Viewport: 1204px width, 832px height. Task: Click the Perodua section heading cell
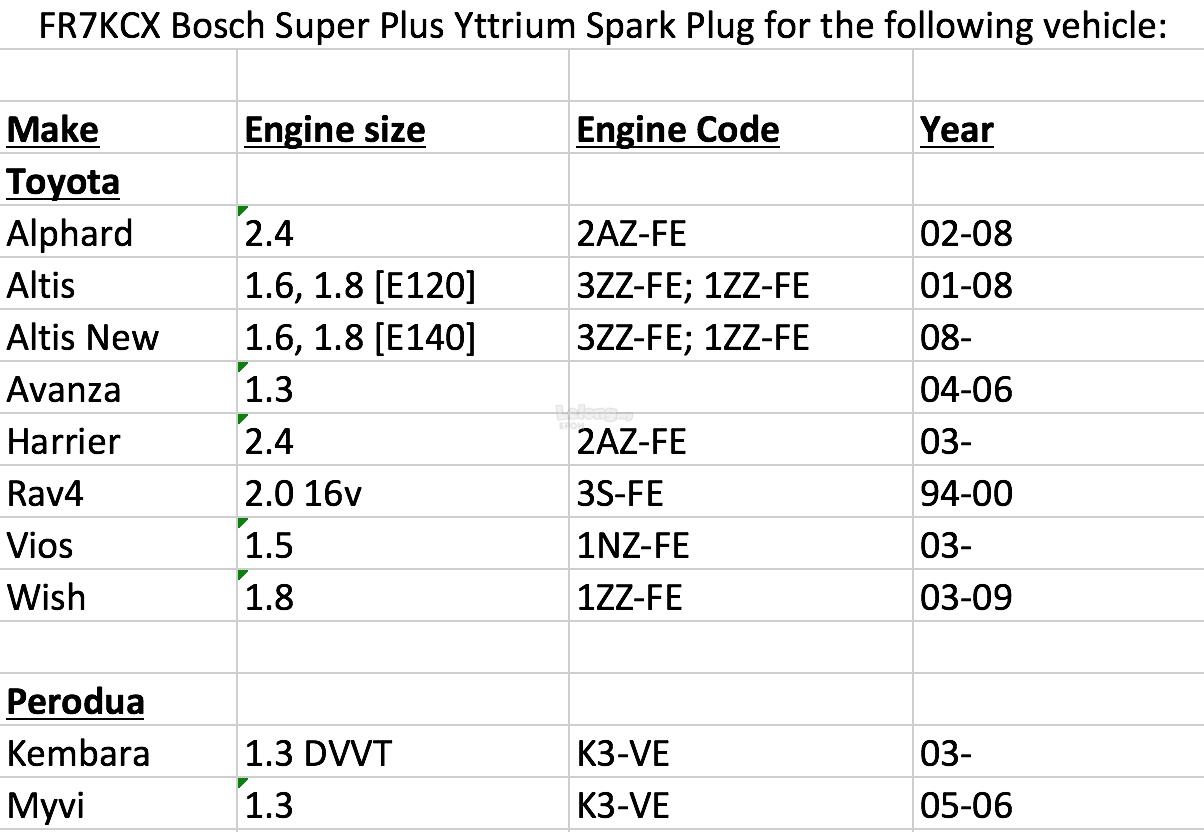click(x=75, y=702)
